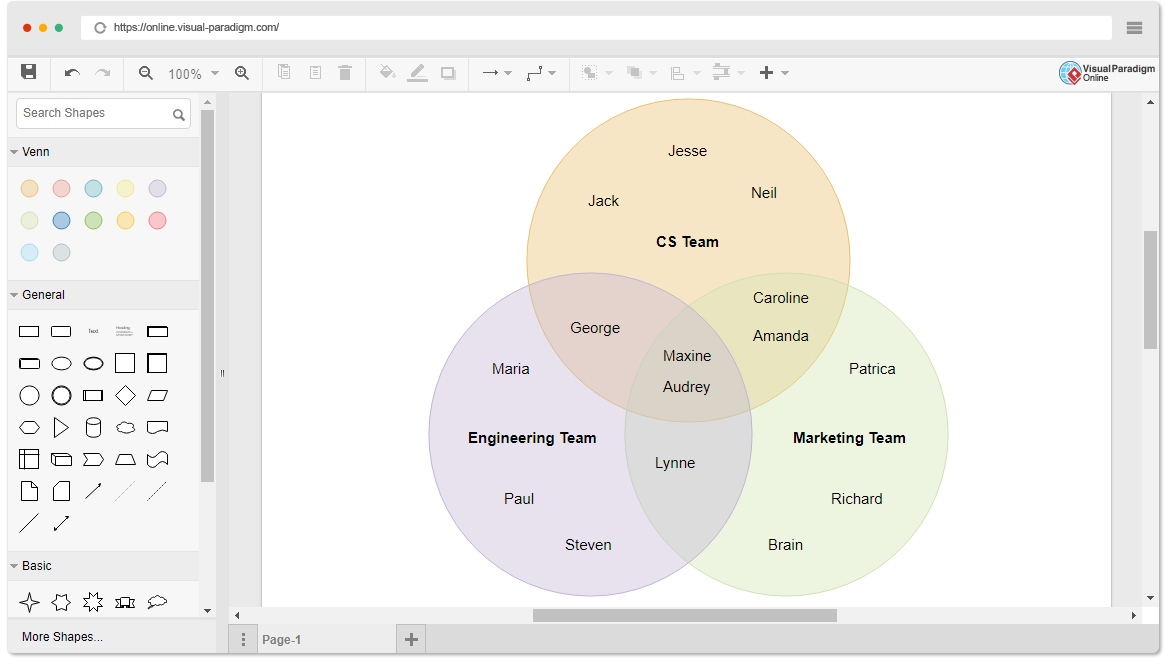The image size is (1170, 665).
Task: Select the parallelogram shape in General
Action: point(157,395)
